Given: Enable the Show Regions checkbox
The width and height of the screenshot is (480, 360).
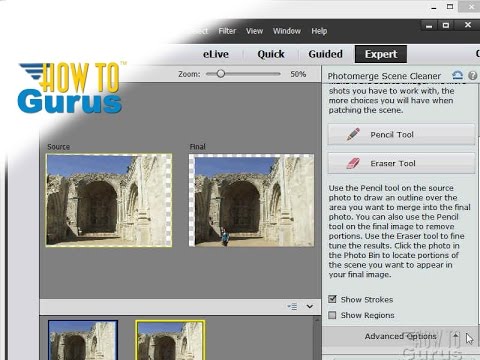Looking at the screenshot, I should point(332,315).
